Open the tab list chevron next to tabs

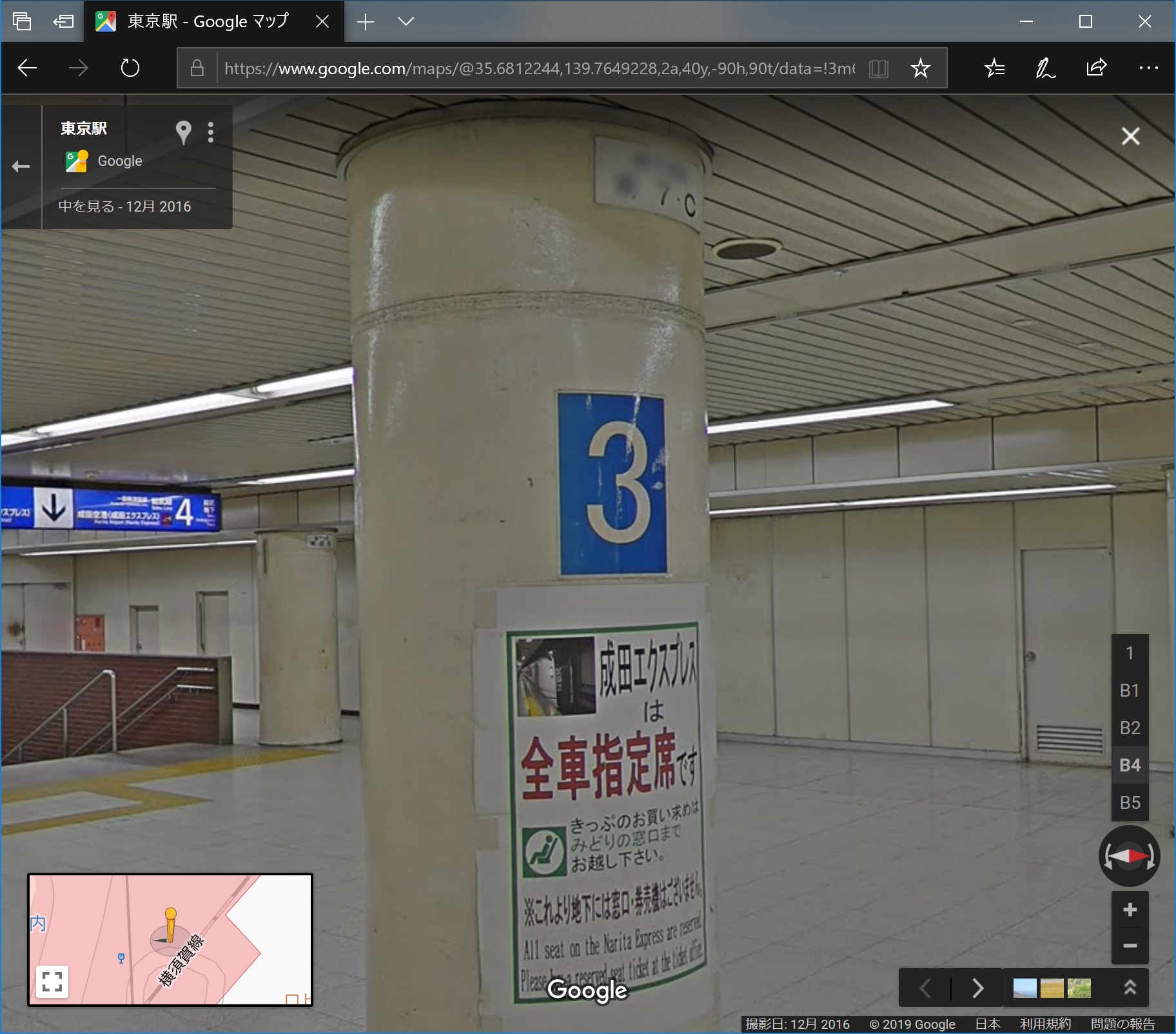point(407,21)
